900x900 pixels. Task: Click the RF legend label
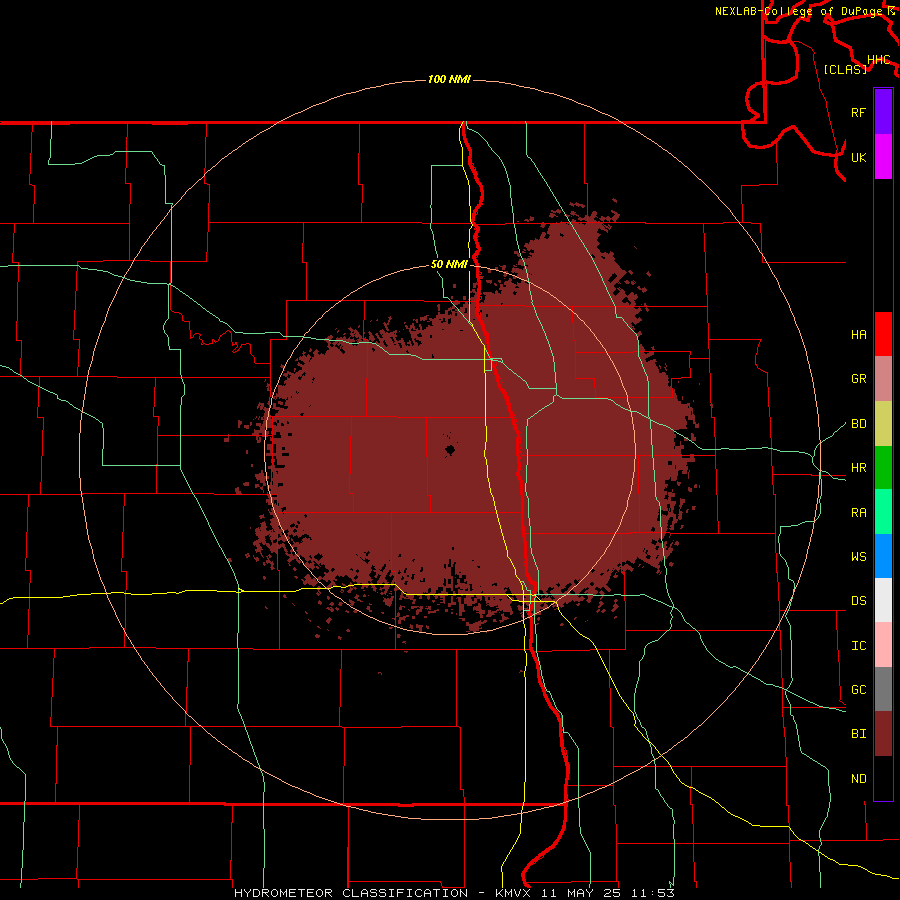[858, 112]
